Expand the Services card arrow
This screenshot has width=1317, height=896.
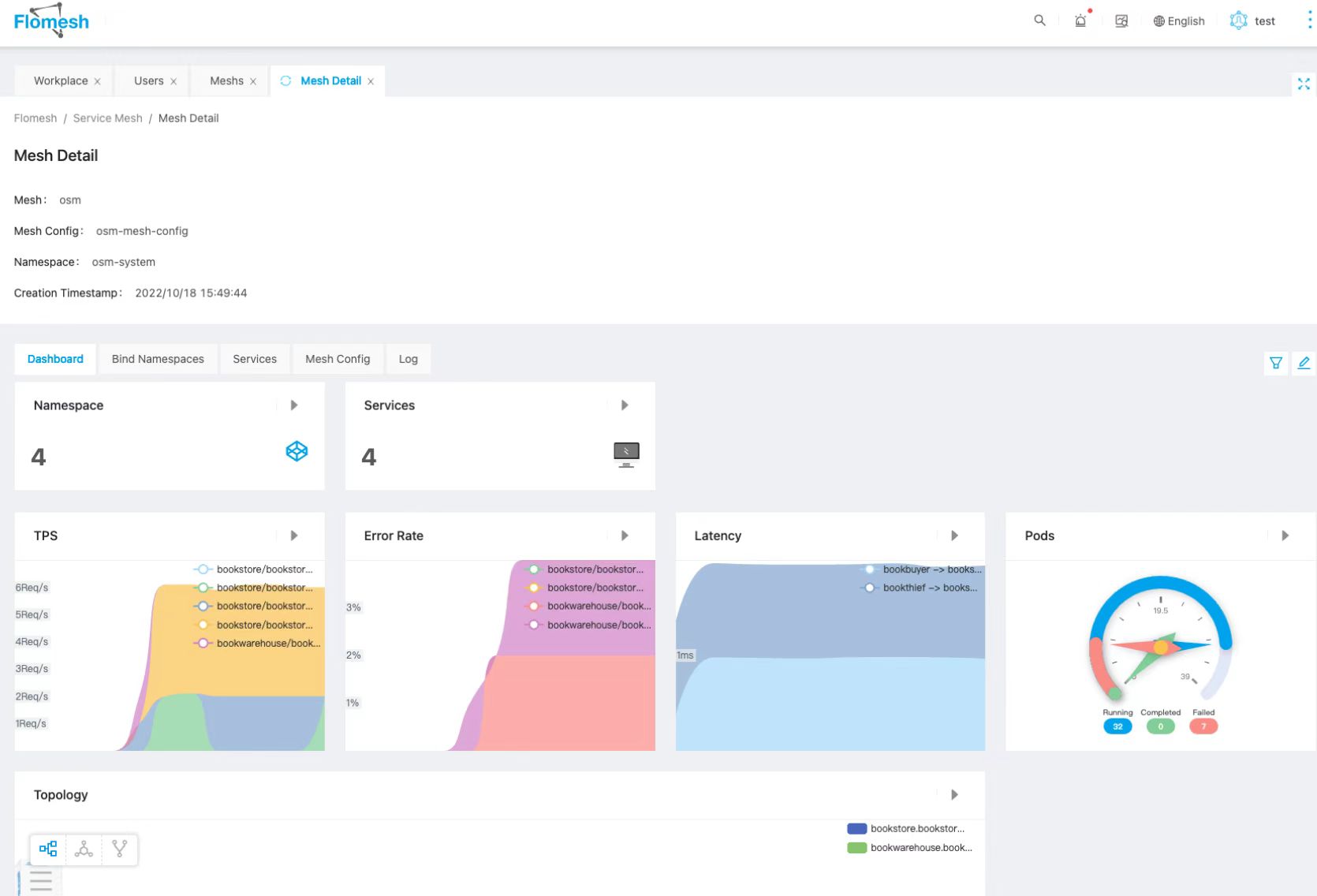point(625,405)
